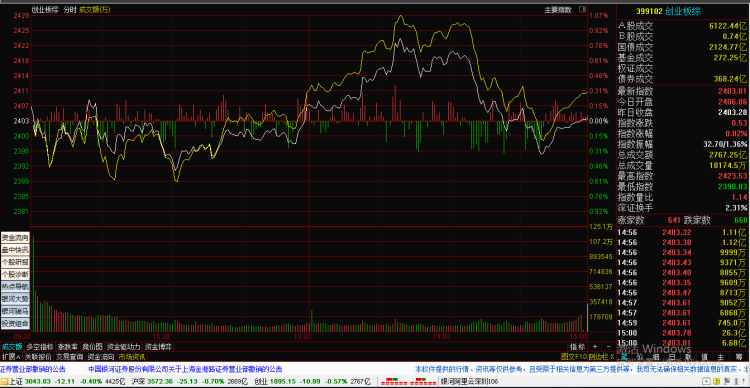The height and width of the screenshot is (388, 750).
Task: Click the boxed plus icon in bottom status bar
Action: pos(706,381)
